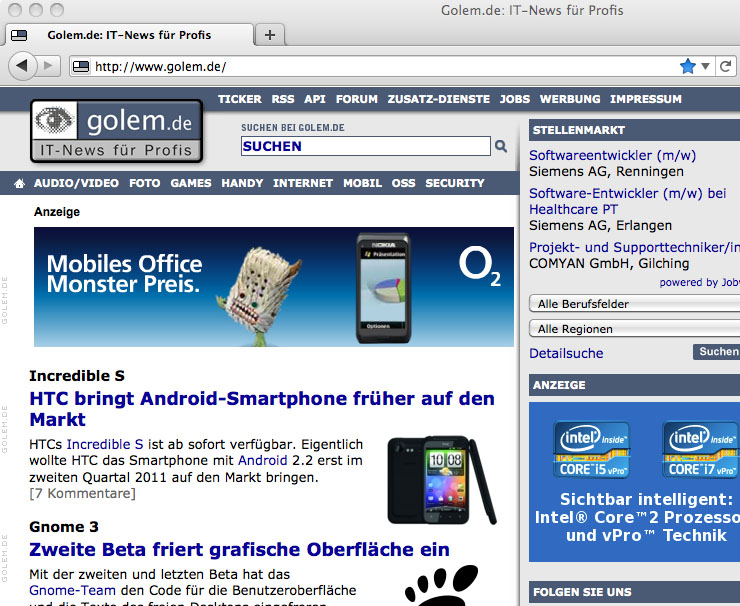This screenshot has width=740, height=606.
Task: Open WERBUNG in the top navigation
Action: point(570,99)
